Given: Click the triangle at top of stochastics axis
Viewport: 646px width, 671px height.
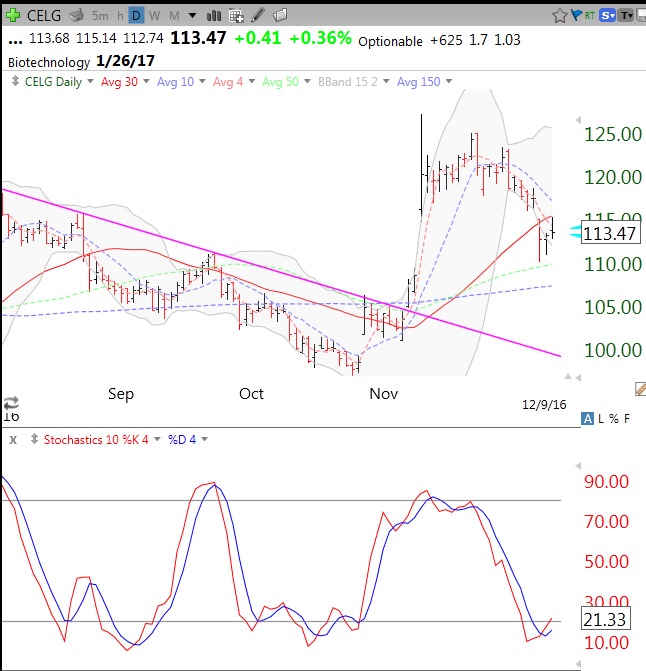Looking at the screenshot, I should 578,465.
